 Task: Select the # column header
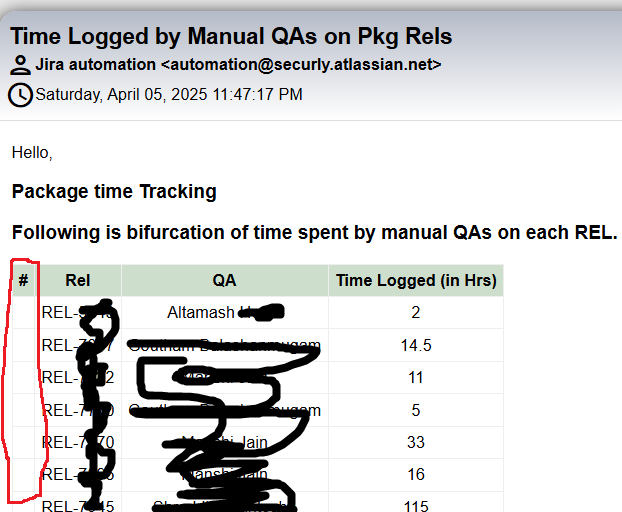pyautogui.click(x=23, y=281)
